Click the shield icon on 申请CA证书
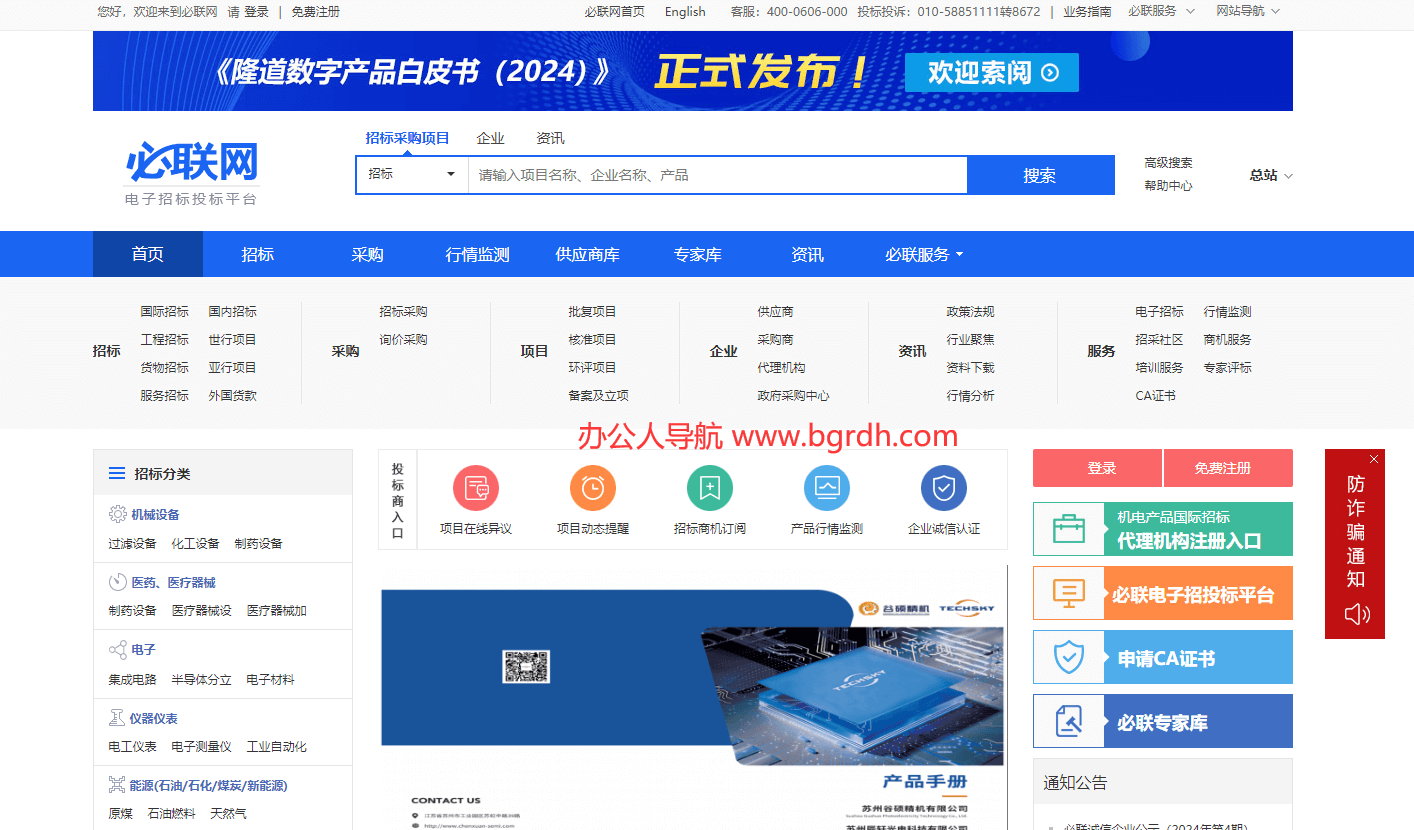The width and height of the screenshot is (1414, 830). (1069, 656)
